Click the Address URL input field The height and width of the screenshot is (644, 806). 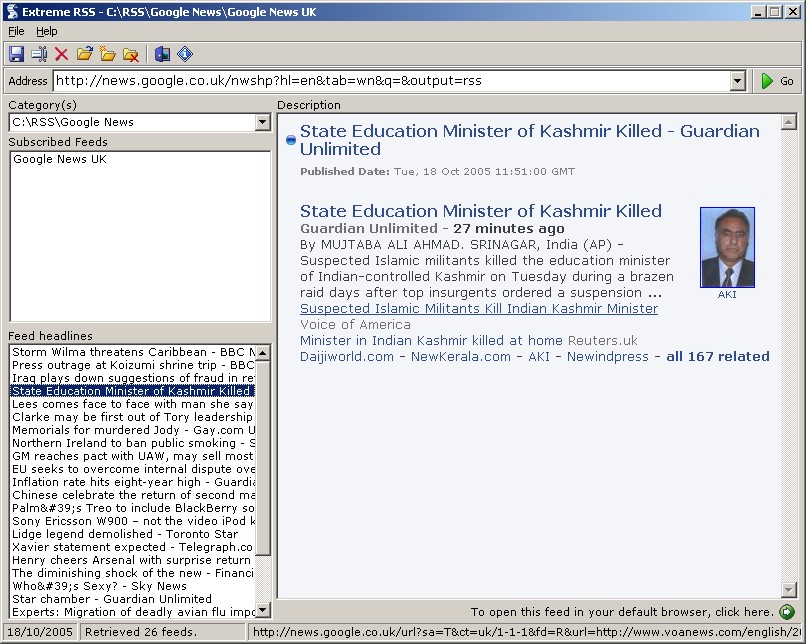(390, 81)
